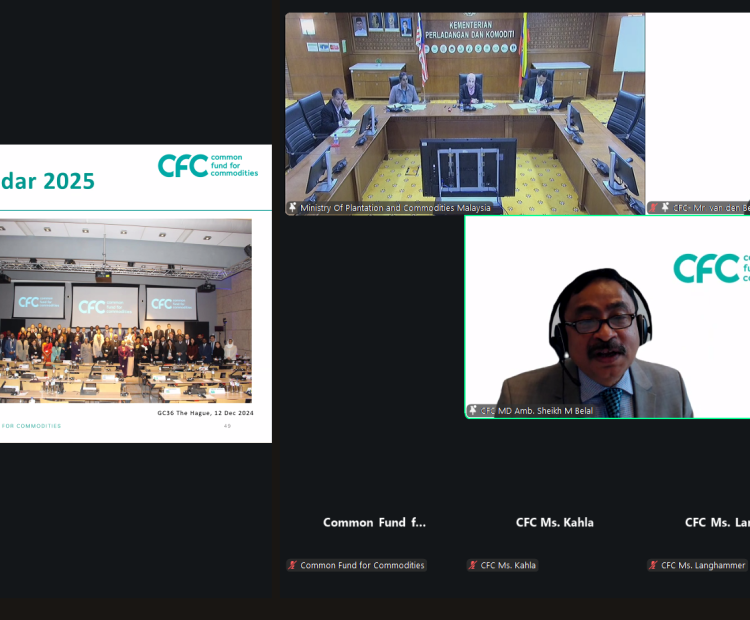Click the large 'Common Fund f...' participant name
750x620 pixels.
pos(374,522)
